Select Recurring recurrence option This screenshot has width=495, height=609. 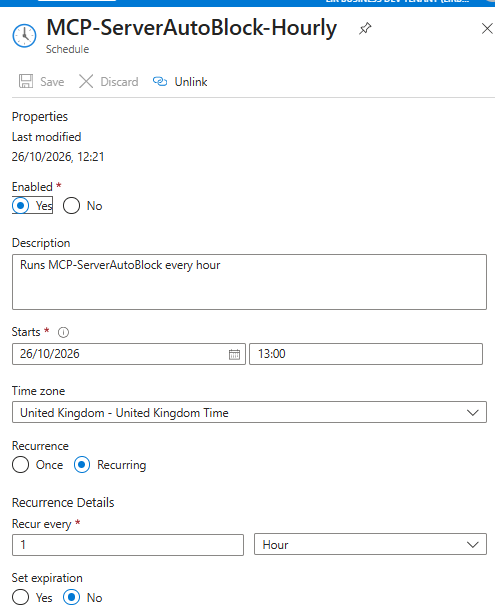(x=82, y=465)
